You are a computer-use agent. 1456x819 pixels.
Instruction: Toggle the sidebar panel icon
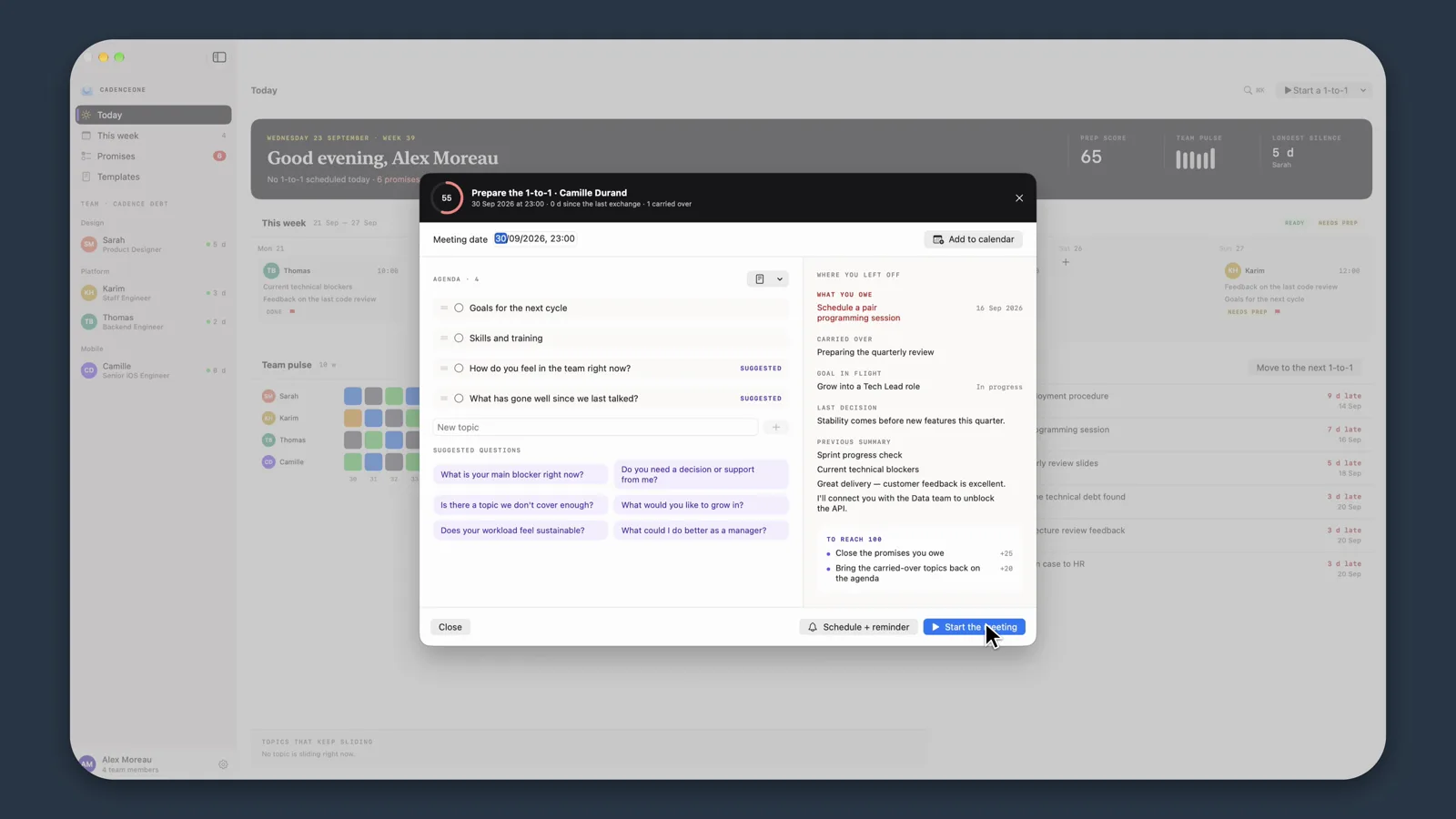(x=219, y=57)
